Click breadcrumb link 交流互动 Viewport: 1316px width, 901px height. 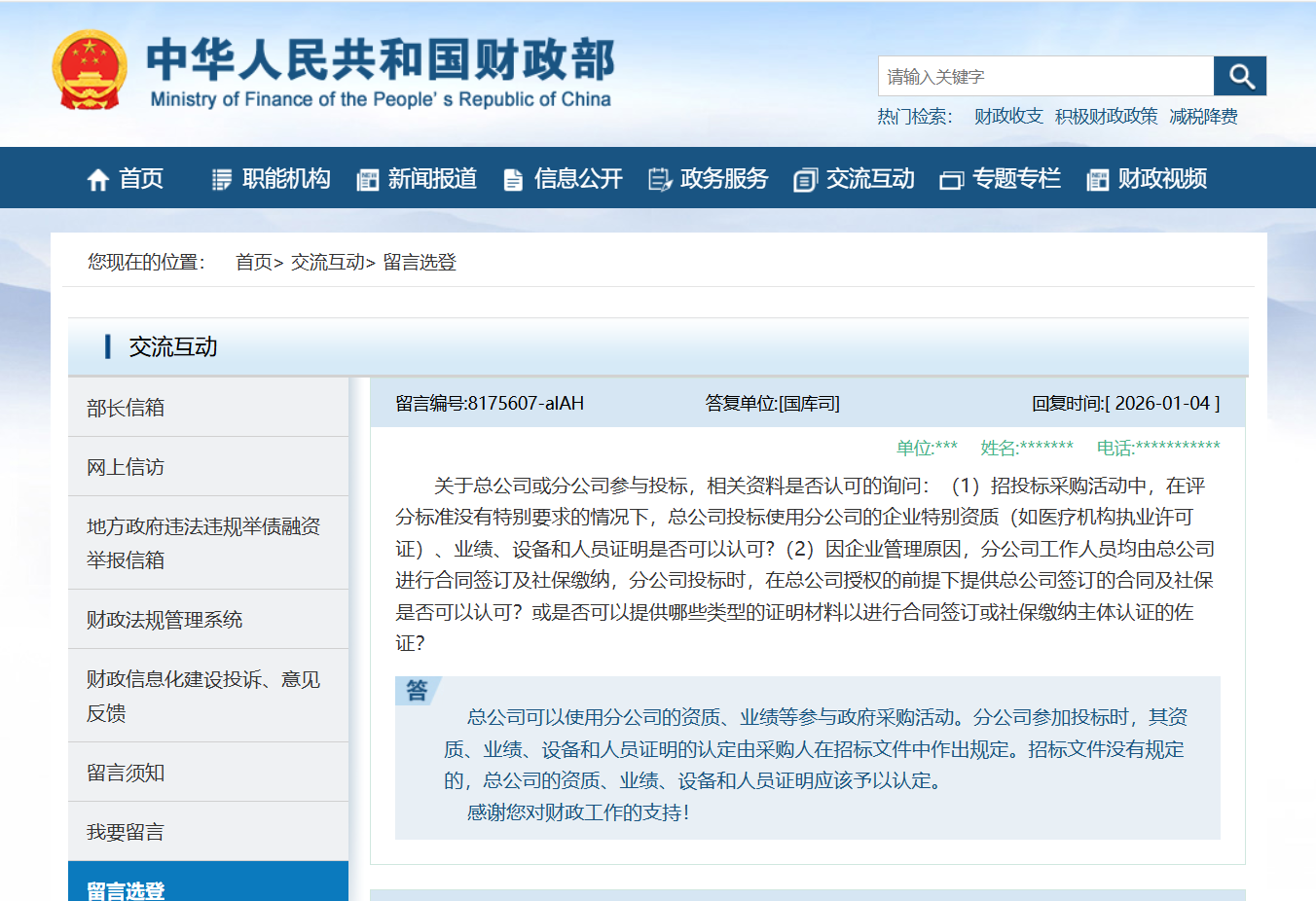click(327, 262)
